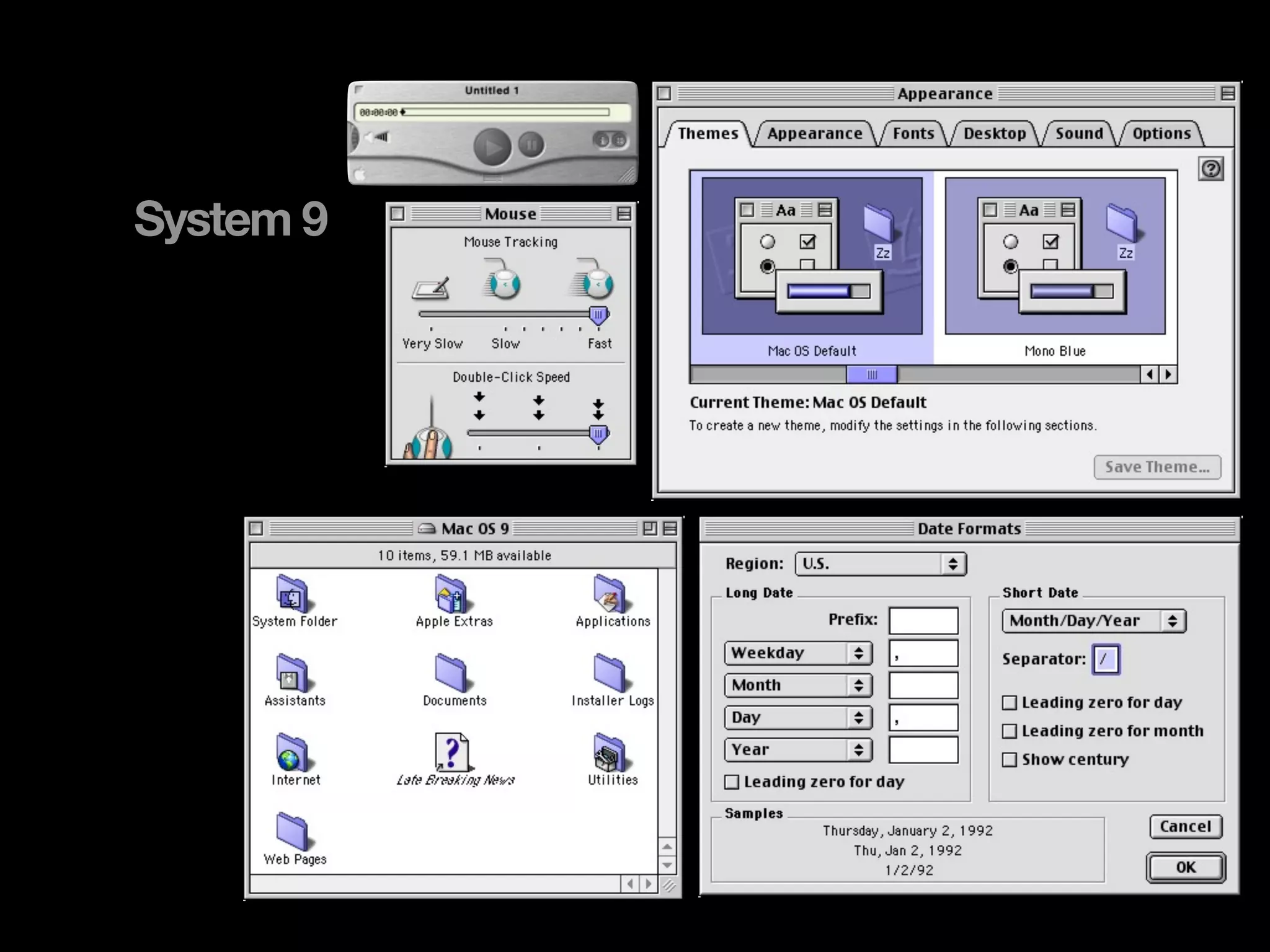Click the two-button control at player's right
This screenshot has height=952, width=1270.
click(x=610, y=140)
